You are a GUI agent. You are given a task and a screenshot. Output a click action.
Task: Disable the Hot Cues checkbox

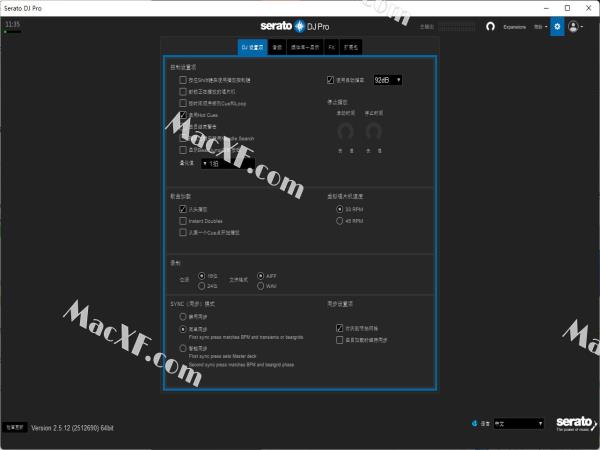183,115
